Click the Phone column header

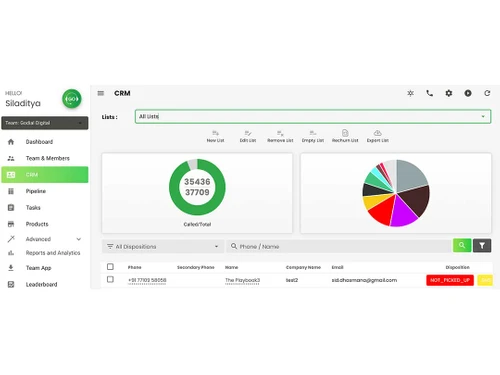click(135, 267)
